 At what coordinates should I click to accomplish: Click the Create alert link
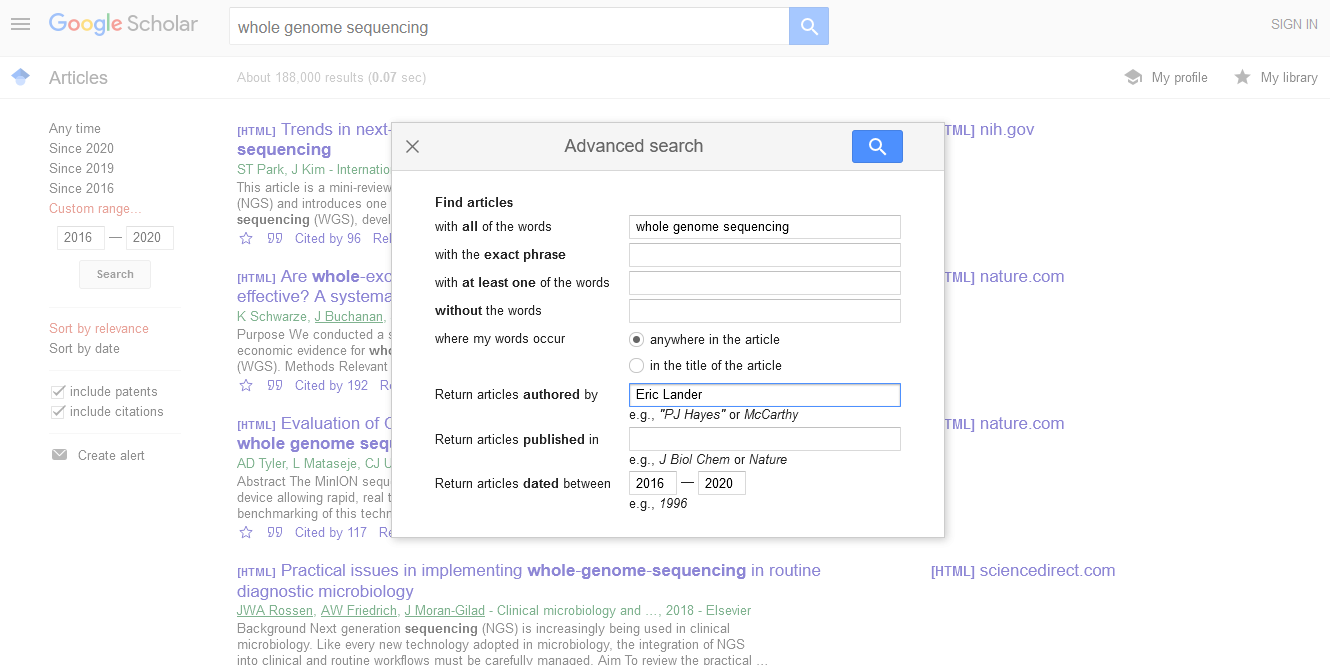coord(111,455)
